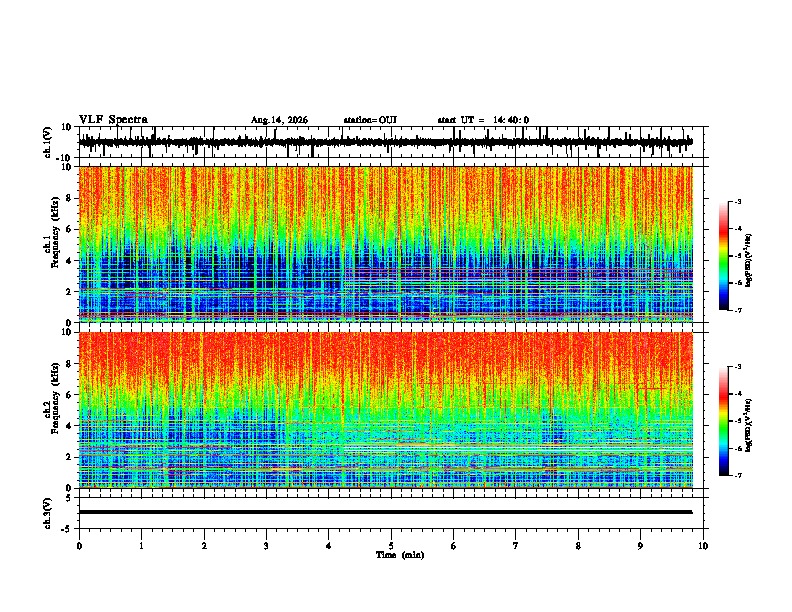This screenshot has width=792, height=612.
Task: Click the "ch.3(V)" axis label
Action: [48, 513]
